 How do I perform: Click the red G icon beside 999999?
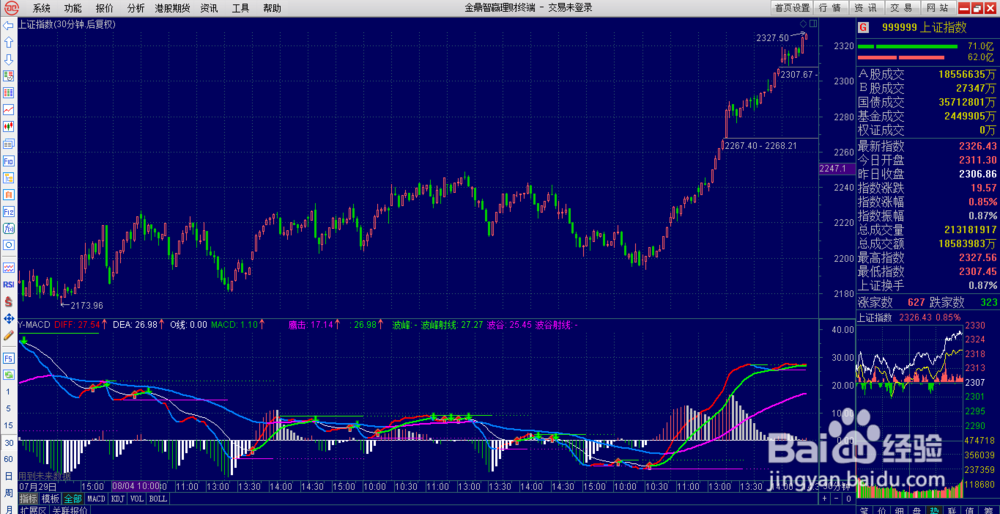pyautogui.click(x=863, y=27)
